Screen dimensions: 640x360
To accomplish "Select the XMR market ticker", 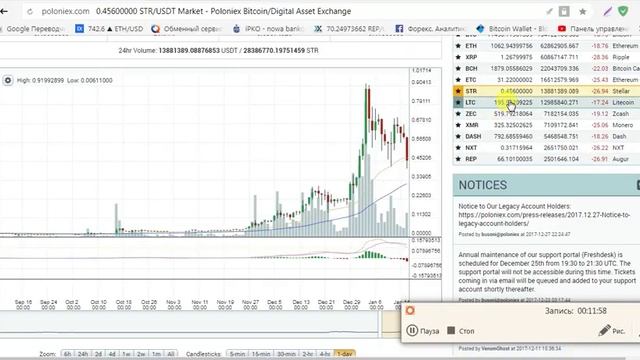I will coord(472,125).
